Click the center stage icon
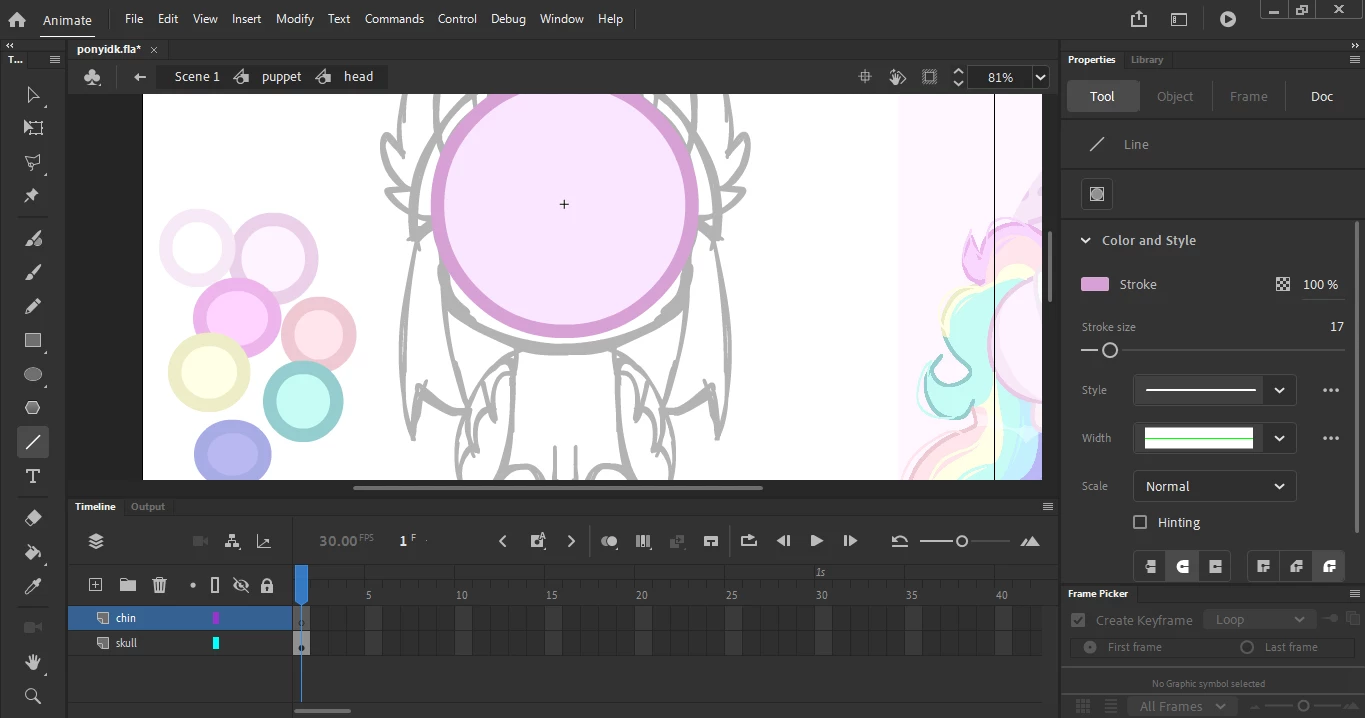Screen dimensions: 1365x718 click(x=866, y=77)
